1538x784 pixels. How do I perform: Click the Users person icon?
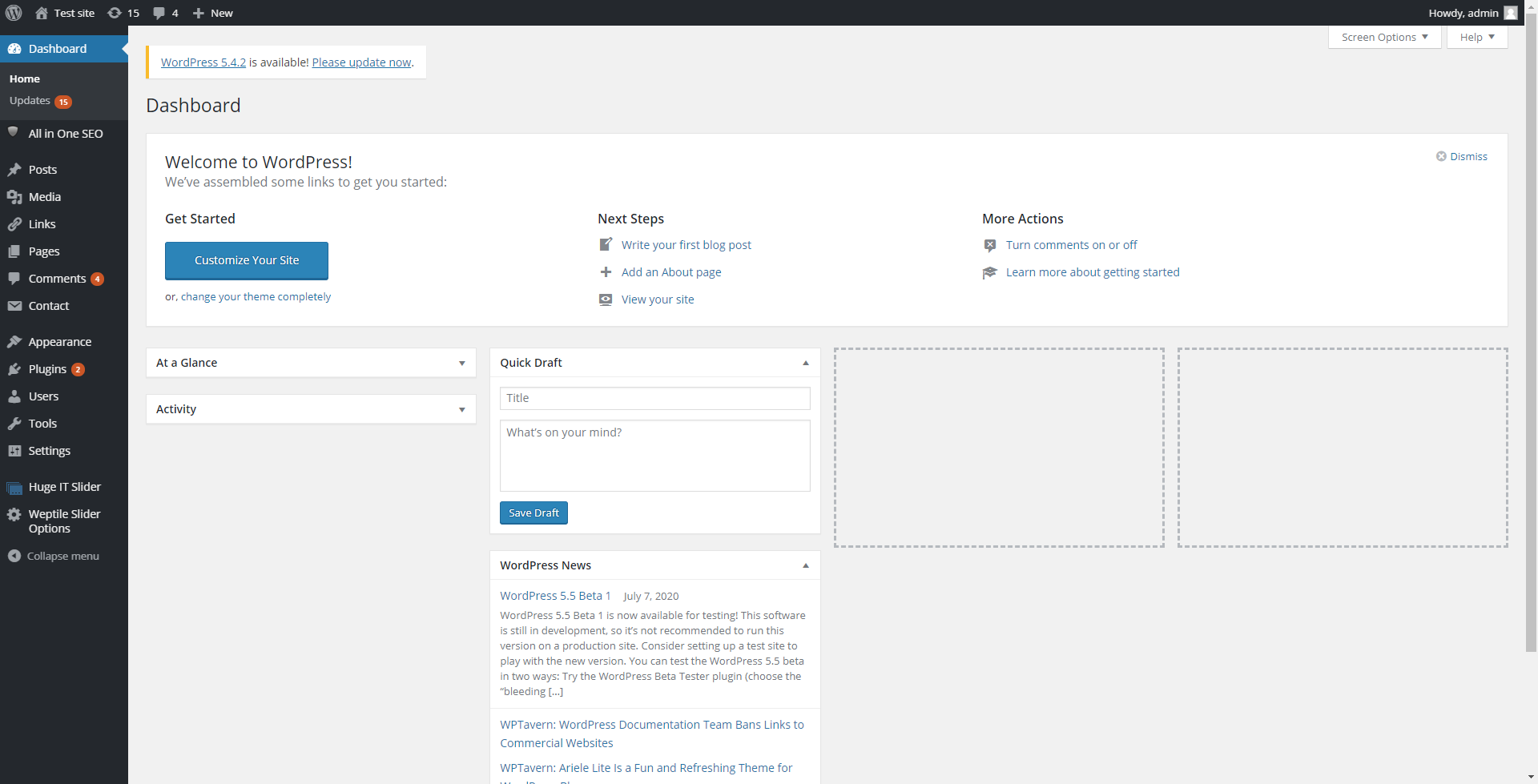point(14,396)
